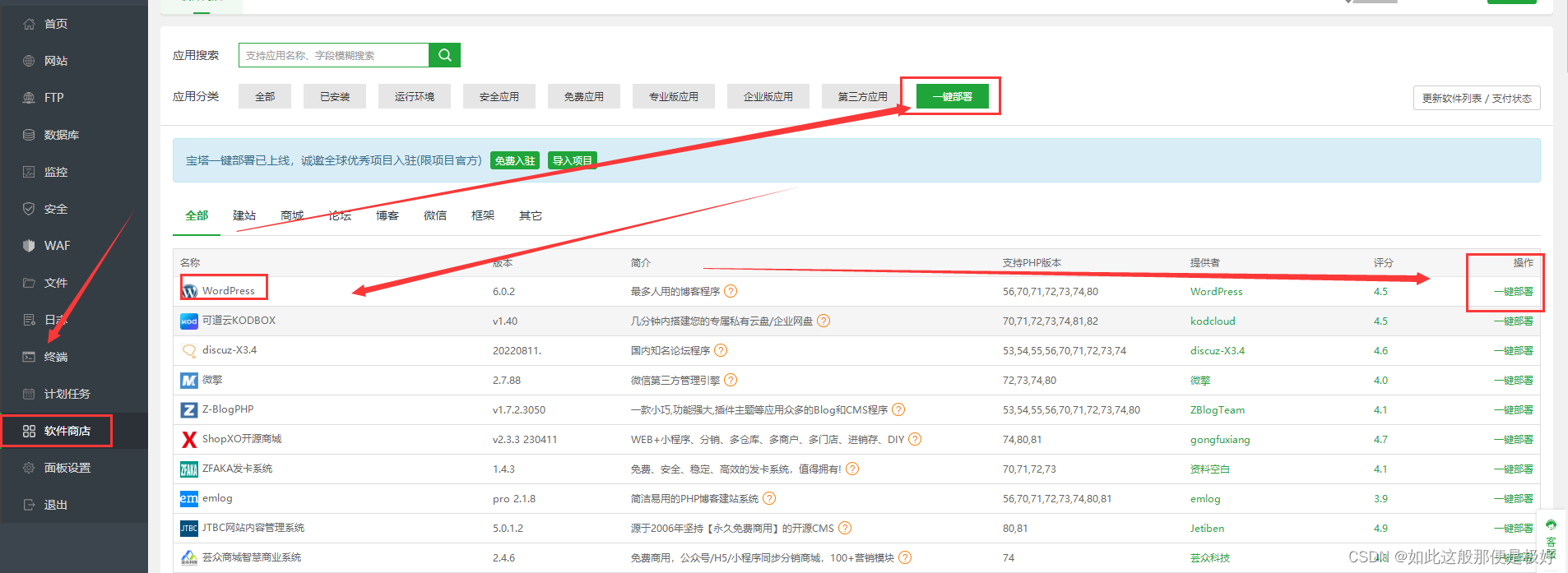Click the 监控 monitor icon
The width and height of the screenshot is (1568, 573).
[x=29, y=172]
